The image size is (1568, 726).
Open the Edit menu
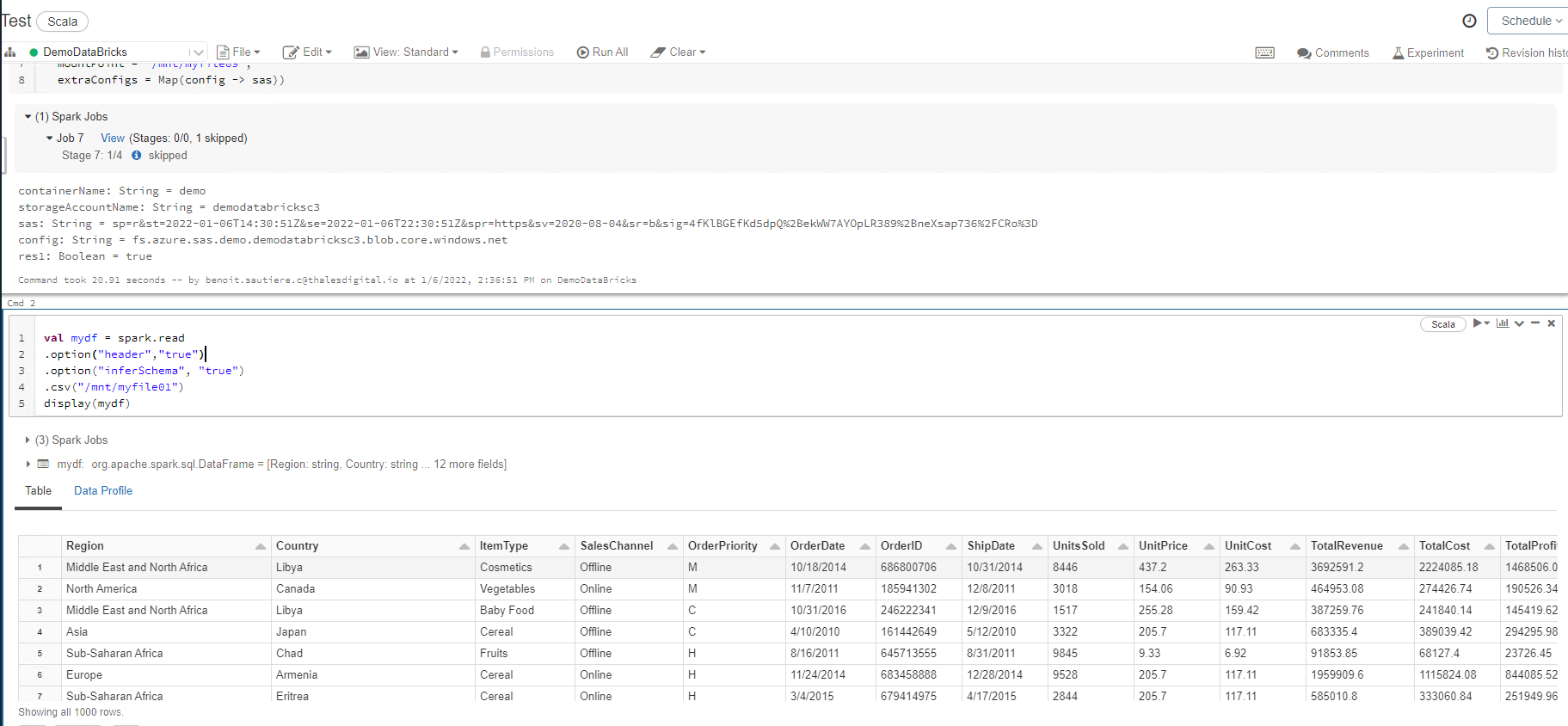coord(307,52)
